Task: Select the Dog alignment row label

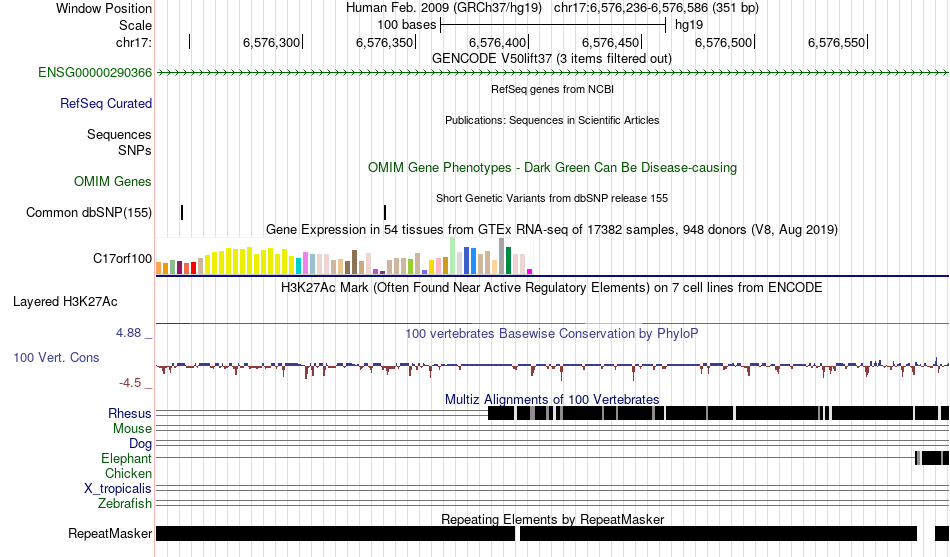Action: (141, 444)
